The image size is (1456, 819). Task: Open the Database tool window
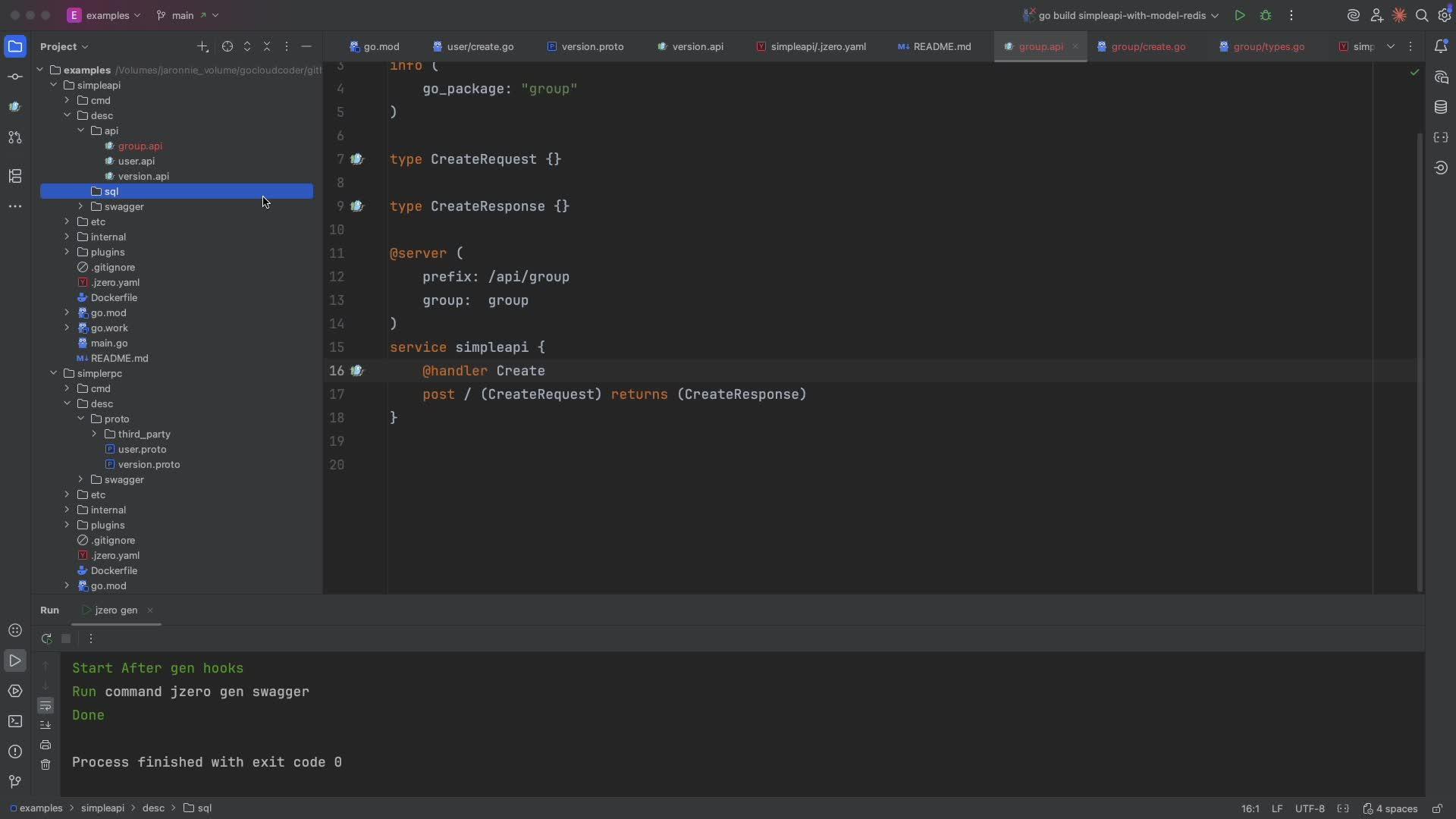tap(1441, 107)
